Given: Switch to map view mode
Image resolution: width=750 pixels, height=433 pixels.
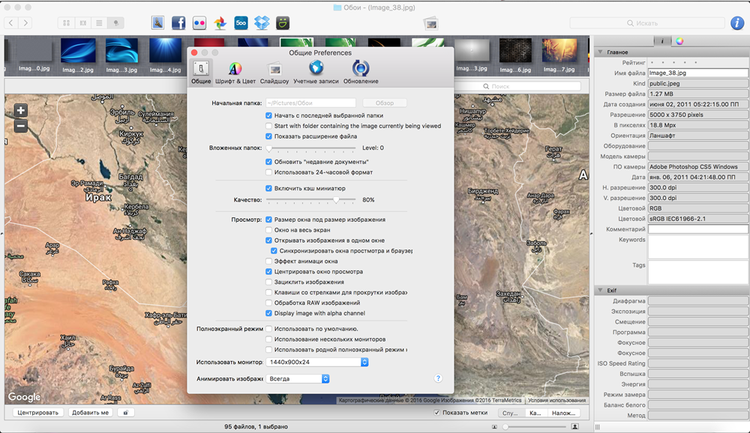Looking at the screenshot, I should [116, 22].
